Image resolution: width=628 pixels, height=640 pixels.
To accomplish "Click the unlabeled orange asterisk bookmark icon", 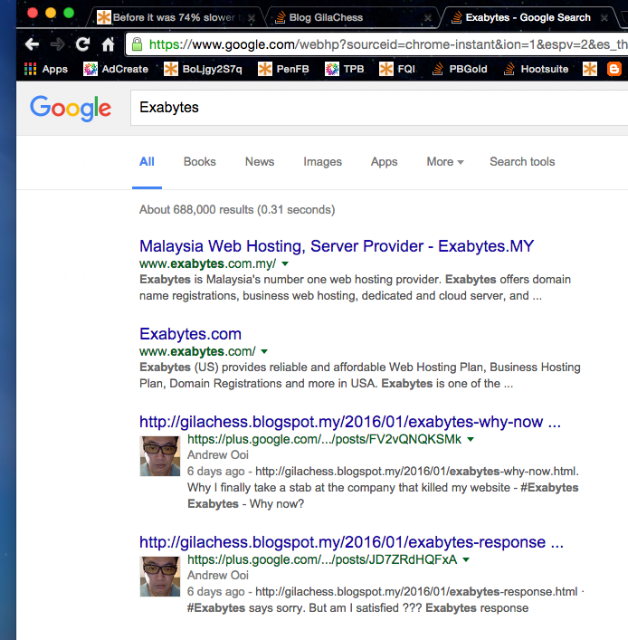I will (x=590, y=69).
